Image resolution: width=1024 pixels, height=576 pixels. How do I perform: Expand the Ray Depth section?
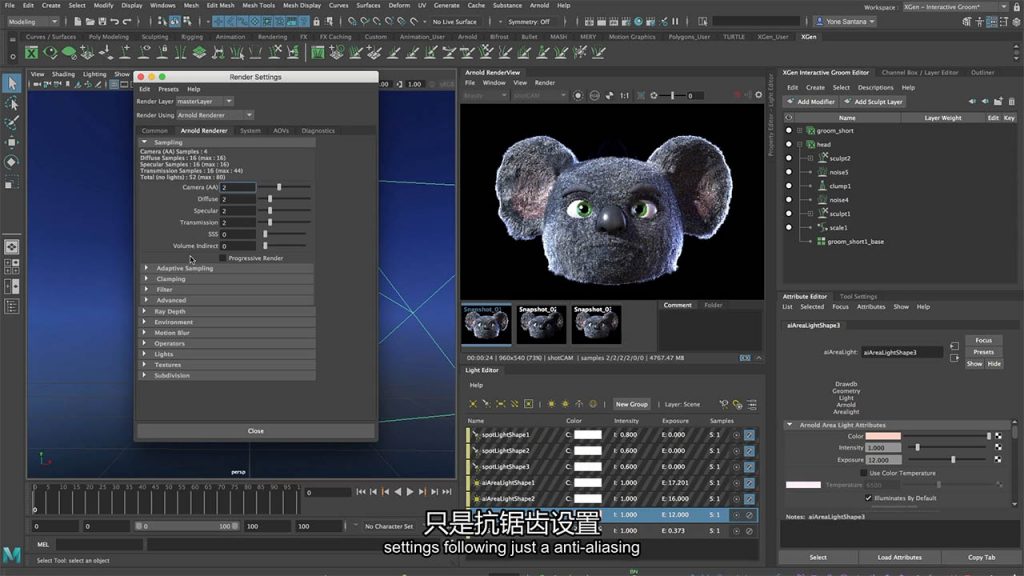point(144,312)
